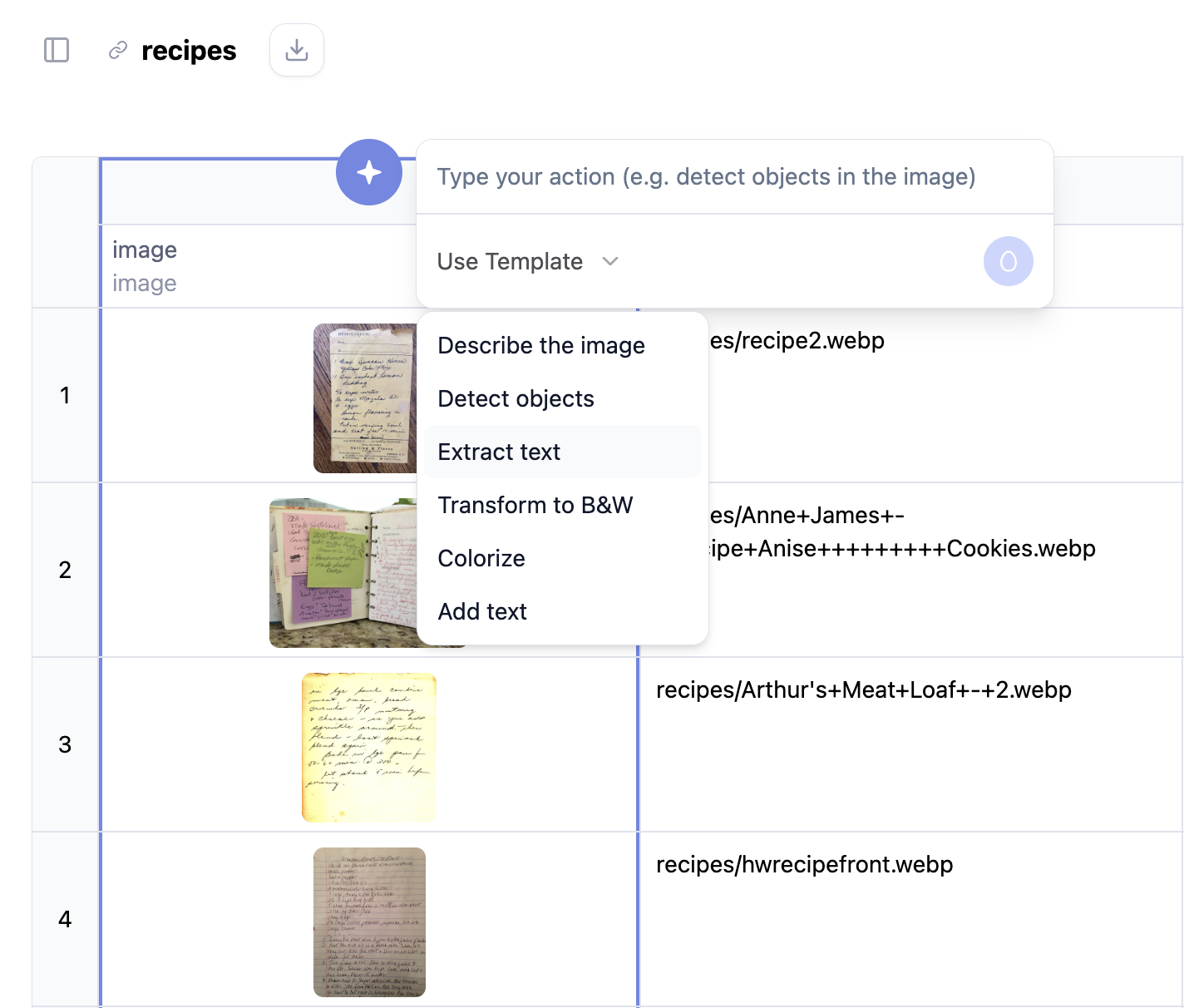Select row 3 by clicking its number
Viewport: 1184px width, 1008px height.
(66, 745)
